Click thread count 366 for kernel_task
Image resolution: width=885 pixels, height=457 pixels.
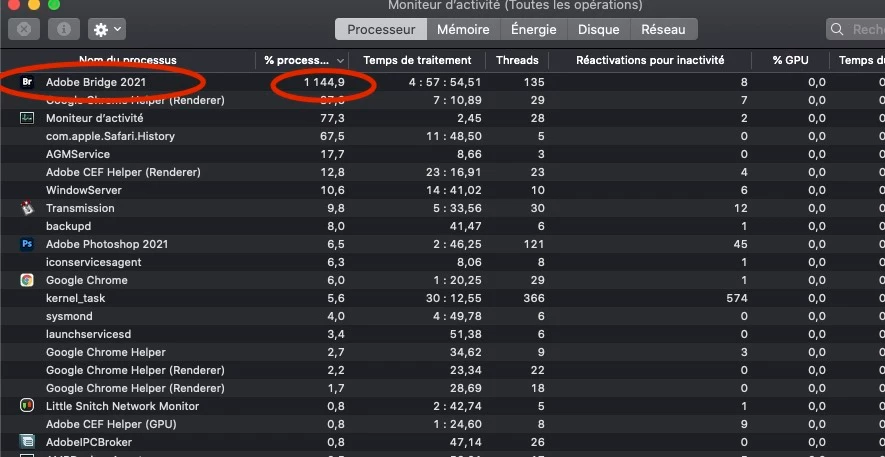coord(534,298)
